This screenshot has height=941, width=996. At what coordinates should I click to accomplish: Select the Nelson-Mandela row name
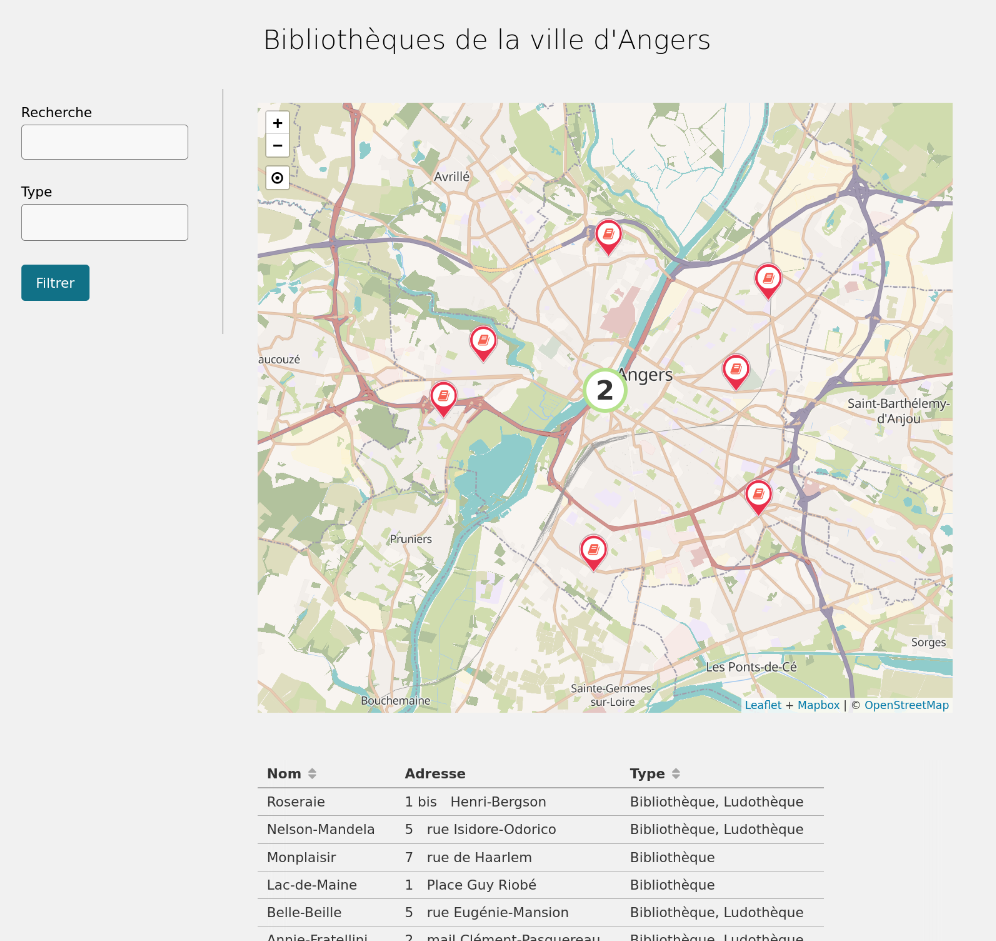click(321, 829)
